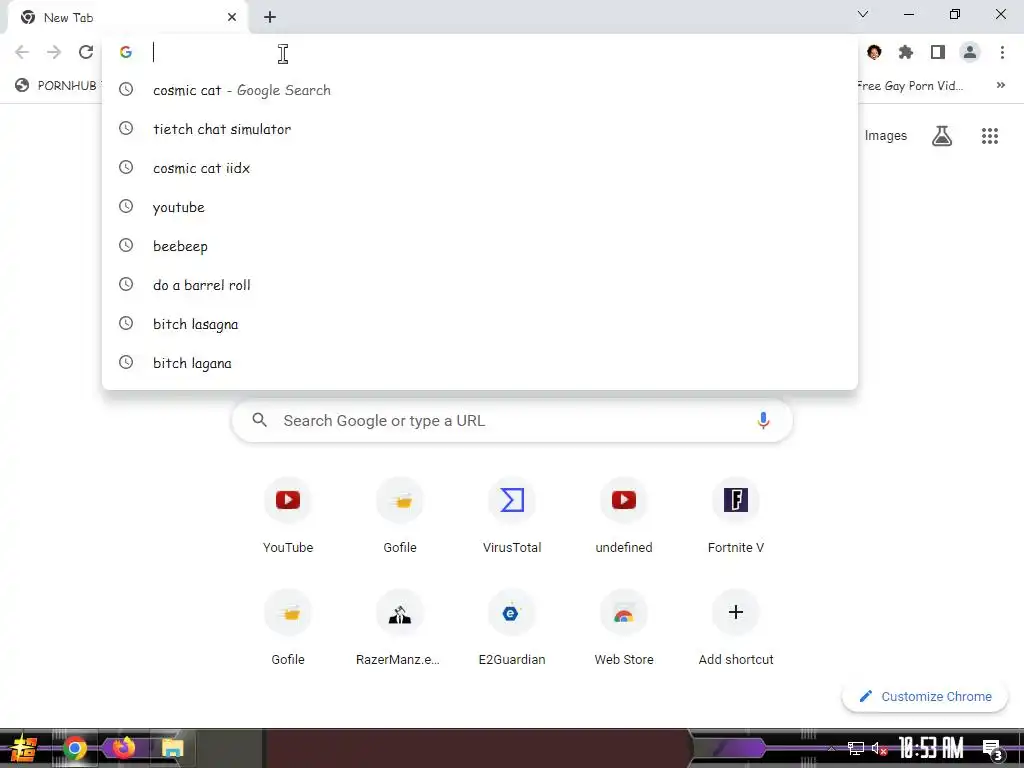Choose the 'youtube' suggestion
Viewport: 1024px width, 768px height.
point(480,207)
